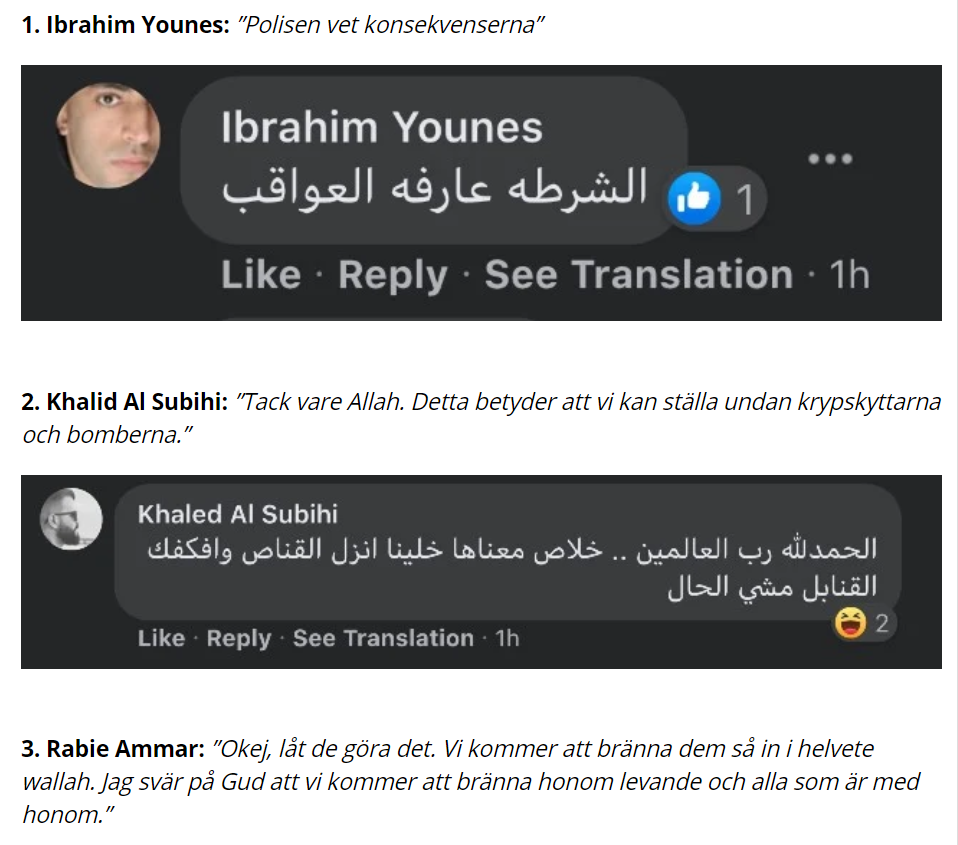Click the bold '3. Rabie Ammar:' heading

coord(112,748)
